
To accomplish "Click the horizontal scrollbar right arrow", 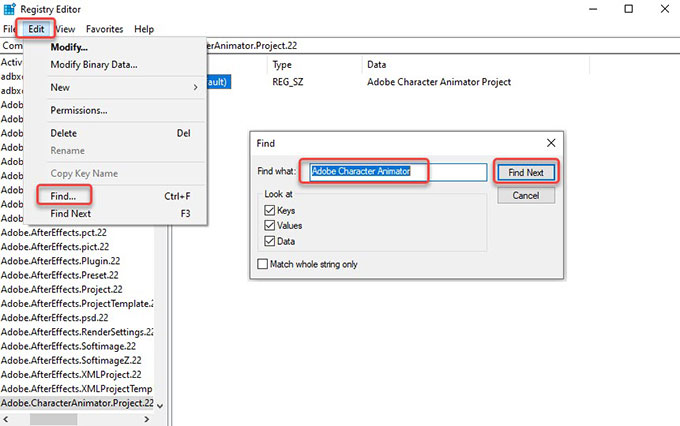I will coord(147,419).
